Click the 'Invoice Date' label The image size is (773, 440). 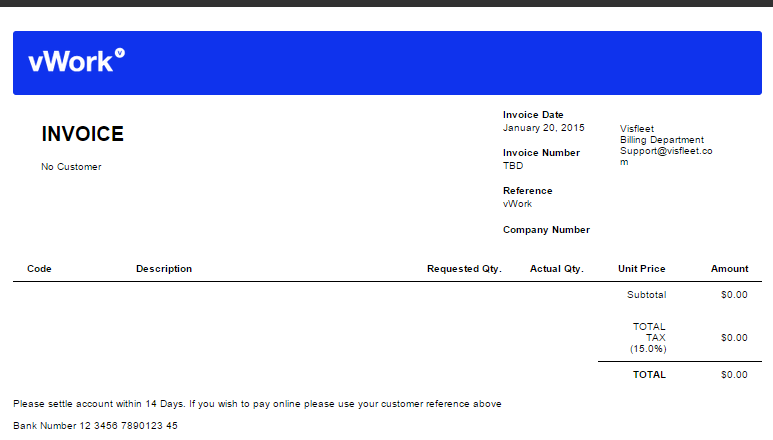point(533,115)
